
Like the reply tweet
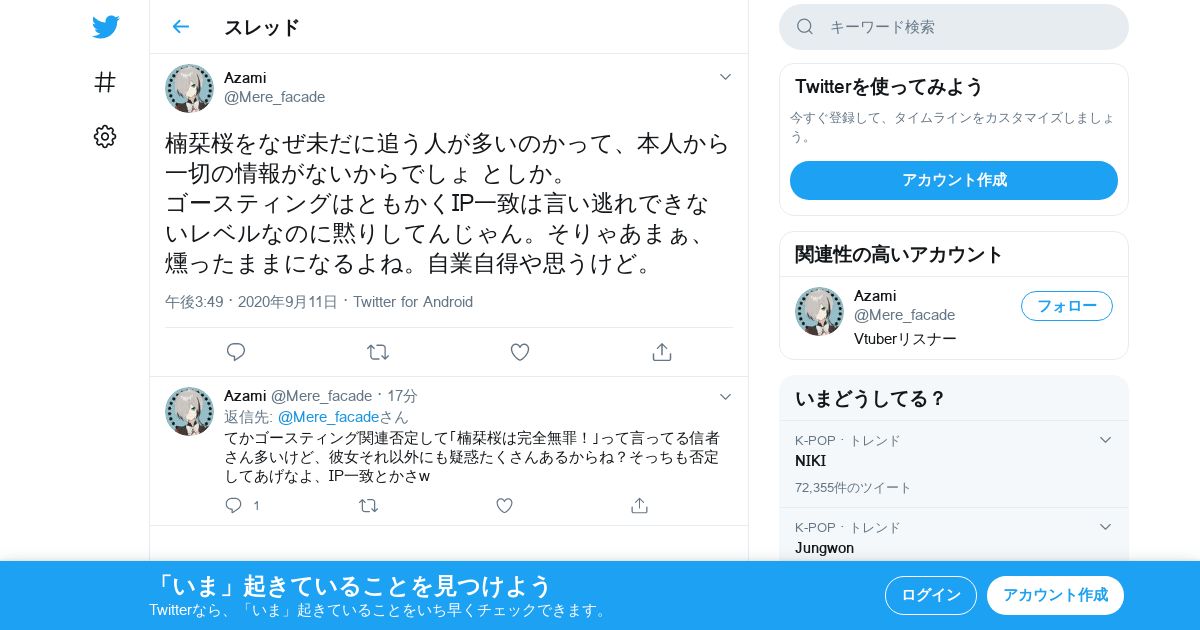tap(504, 505)
